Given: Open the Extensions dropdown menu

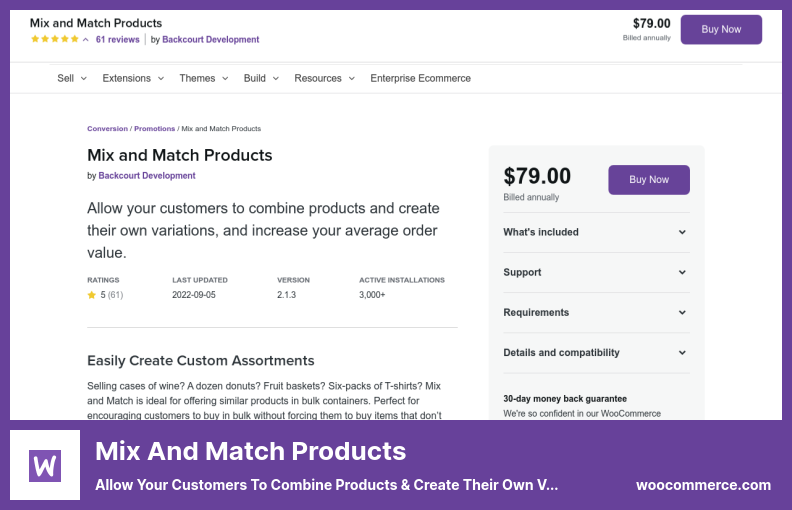Looking at the screenshot, I should click(133, 78).
